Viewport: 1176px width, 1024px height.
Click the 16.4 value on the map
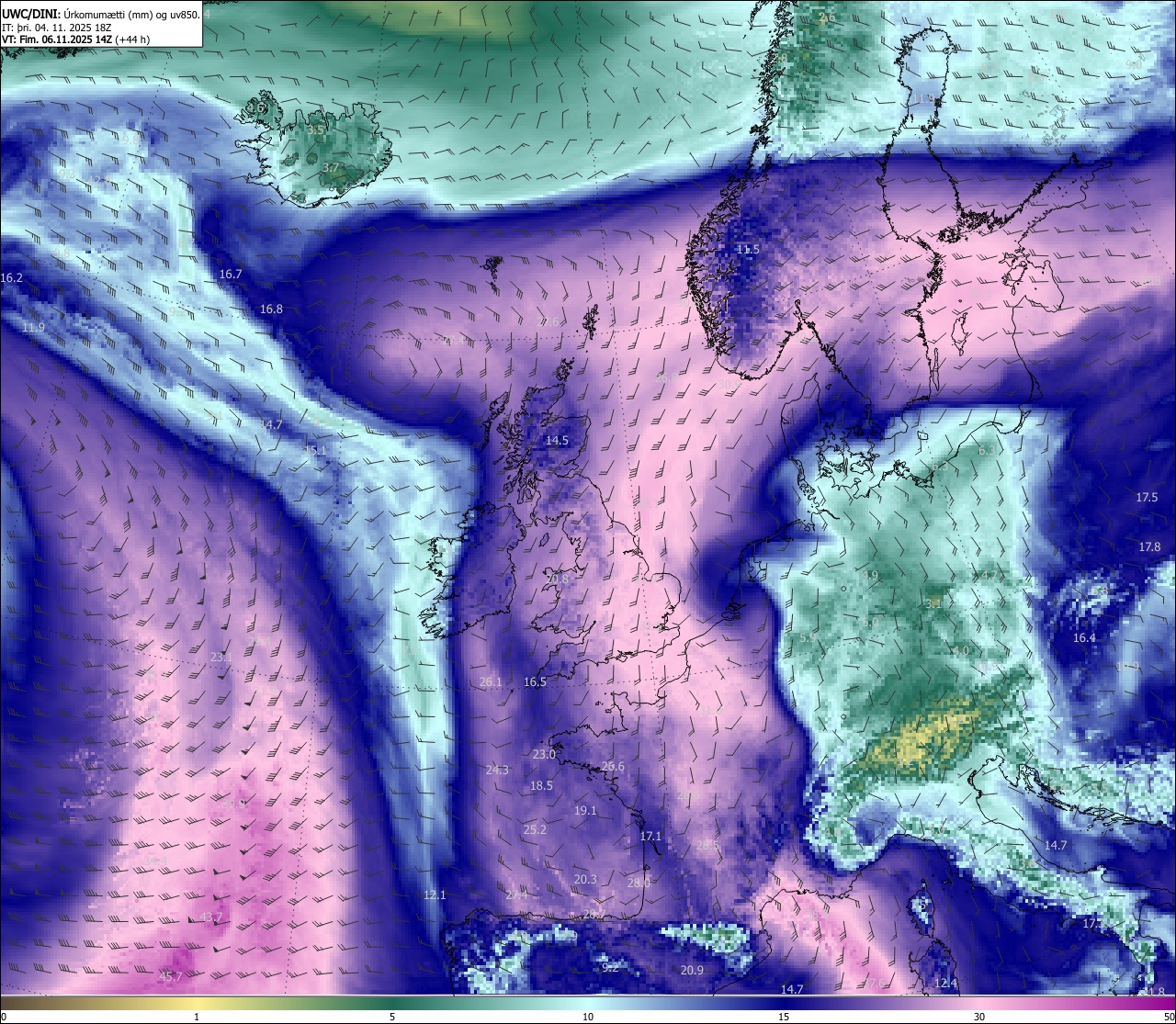pyautogui.click(x=1084, y=638)
